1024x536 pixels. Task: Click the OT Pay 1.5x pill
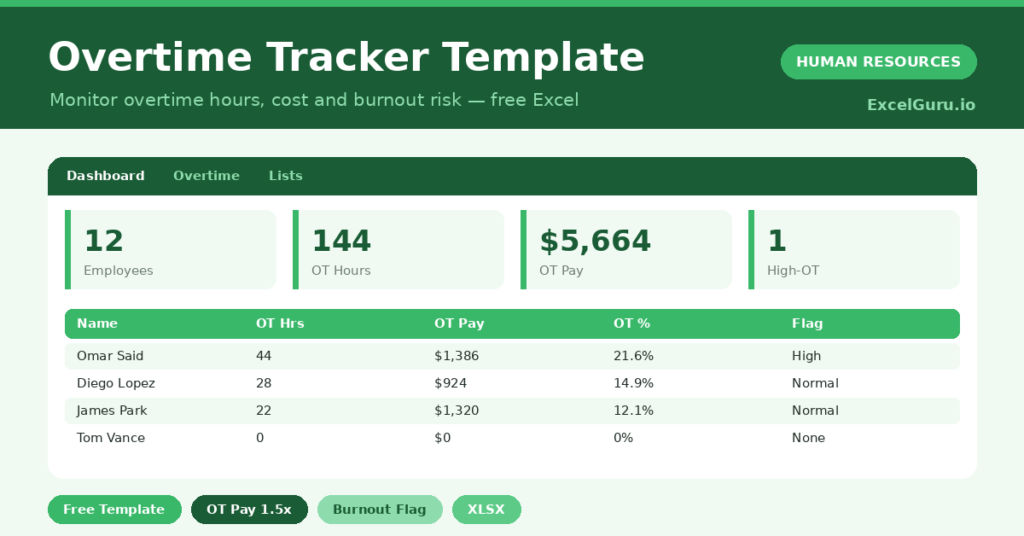249,509
